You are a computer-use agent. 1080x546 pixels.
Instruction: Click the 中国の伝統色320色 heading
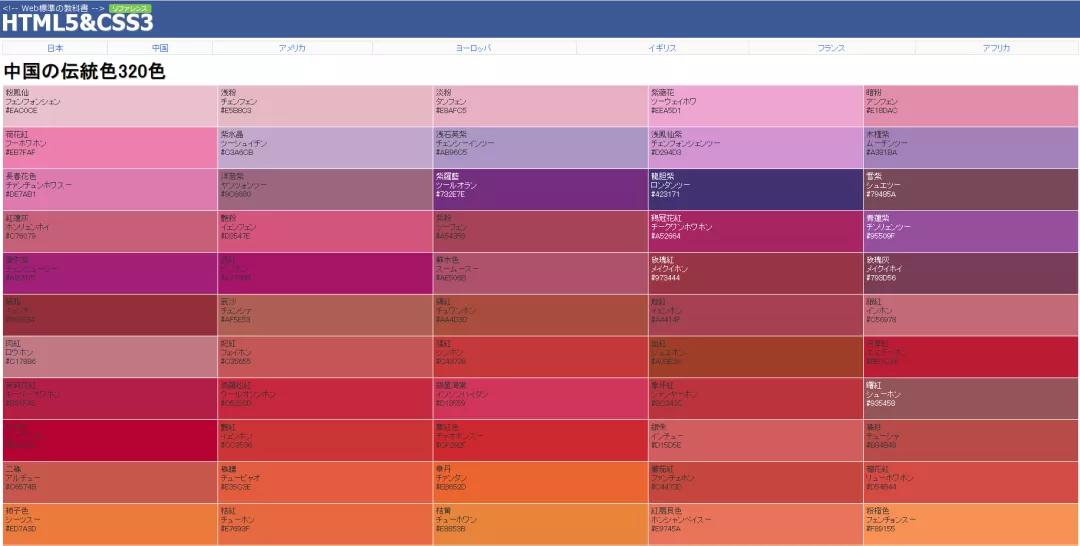(85, 71)
